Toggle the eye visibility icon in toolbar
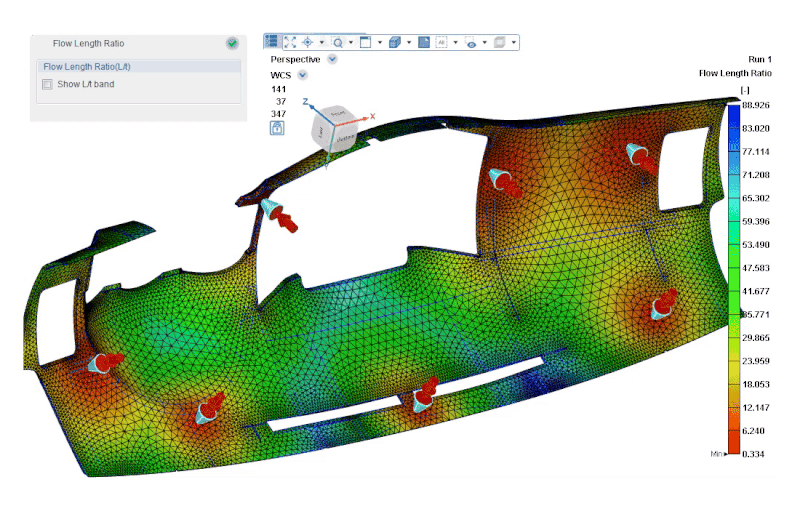 coord(470,42)
